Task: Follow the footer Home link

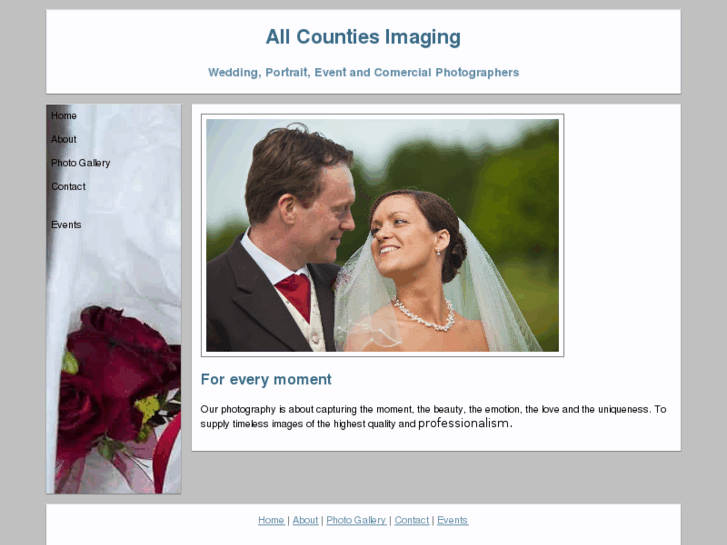Action: point(271,520)
